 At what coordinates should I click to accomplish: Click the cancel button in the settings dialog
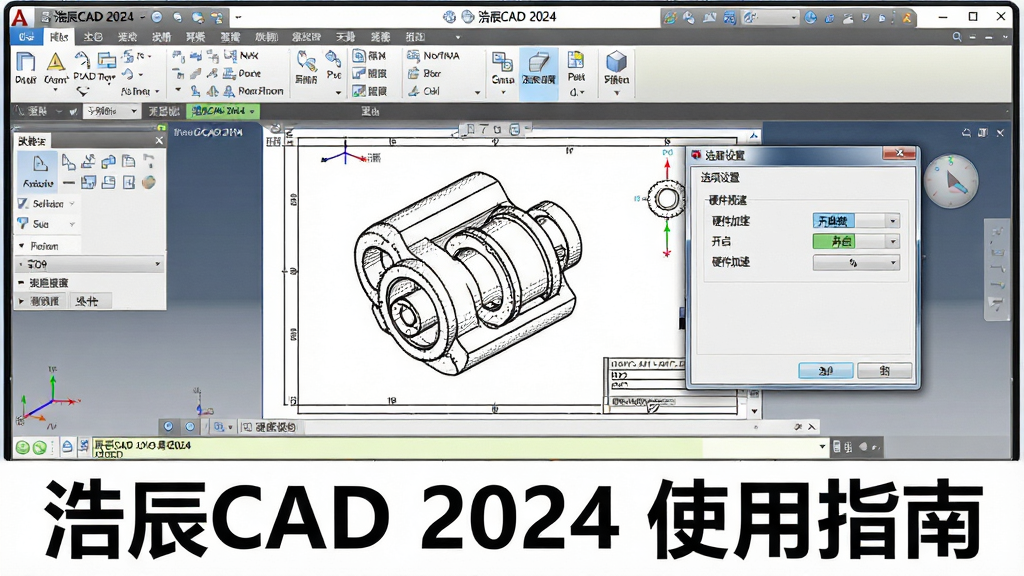pos(884,371)
